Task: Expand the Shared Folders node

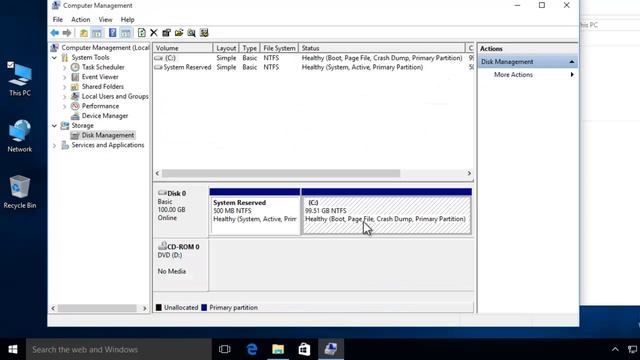Action: point(64,87)
